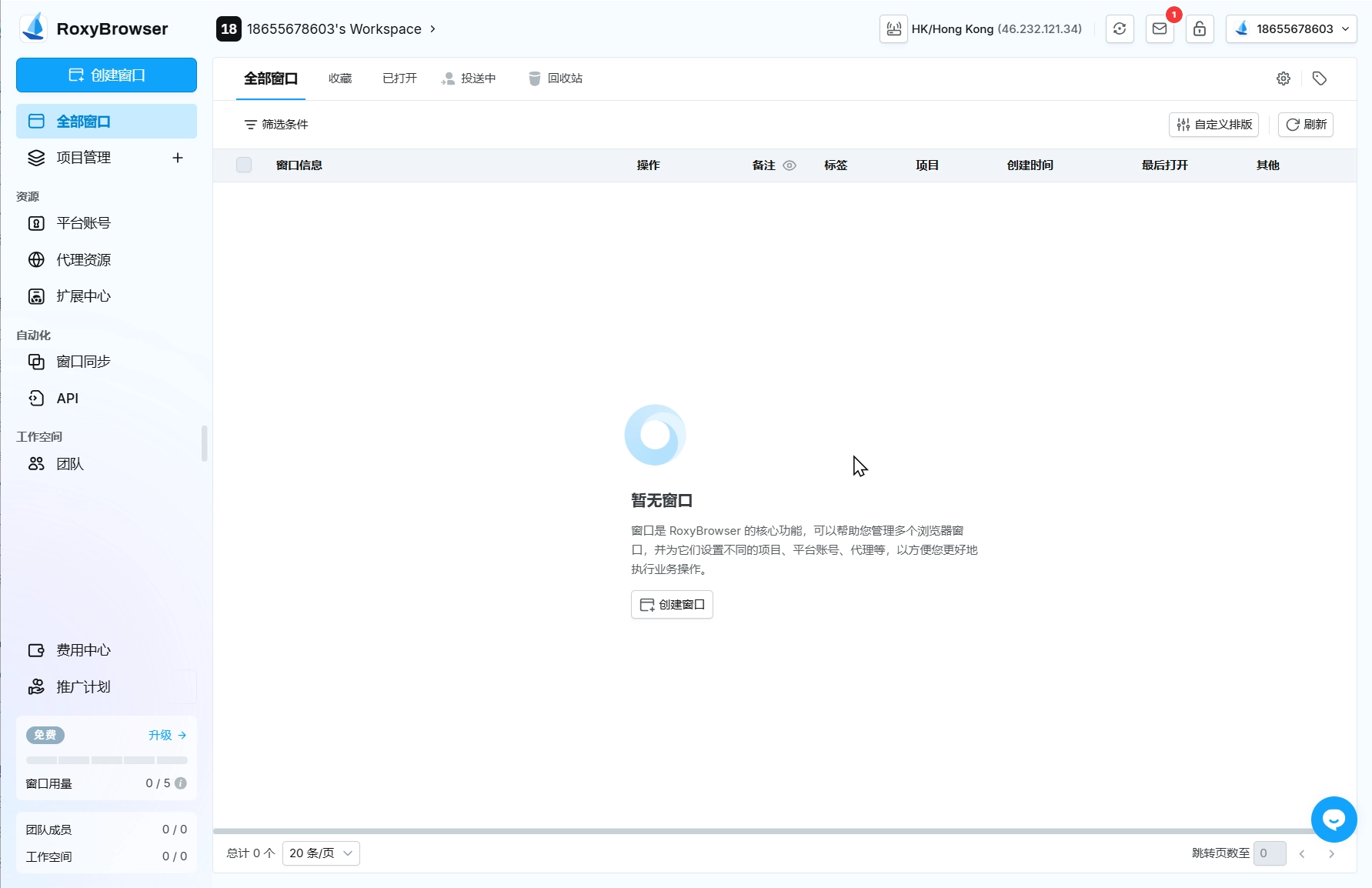Viewport: 1372px width, 888px height.
Task: Click the tag label icon
Action: click(x=1319, y=78)
